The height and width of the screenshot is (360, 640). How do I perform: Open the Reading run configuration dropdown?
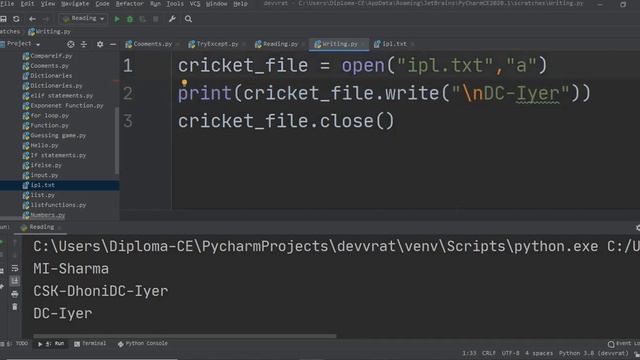83,19
